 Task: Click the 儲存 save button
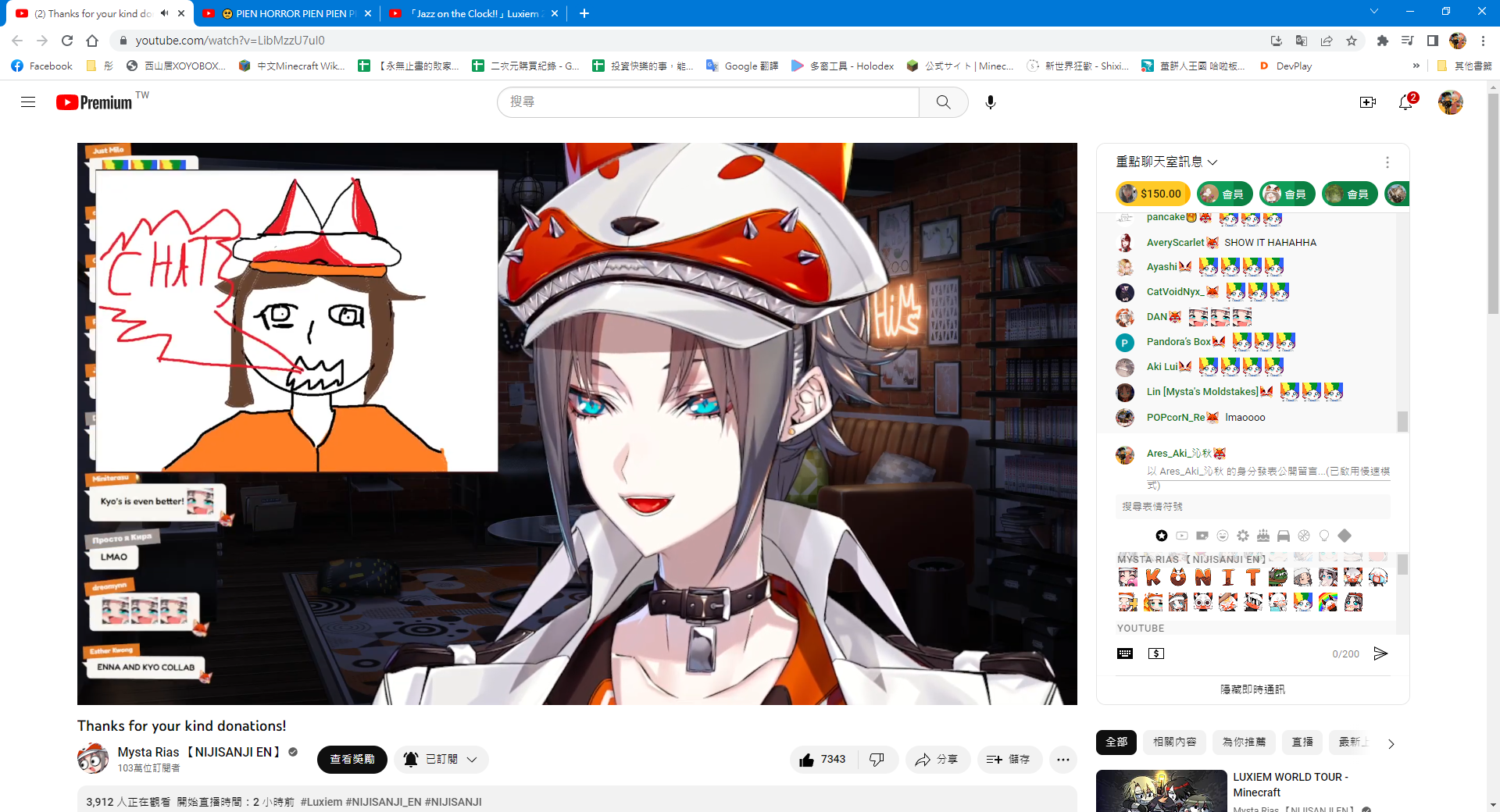coord(1009,760)
